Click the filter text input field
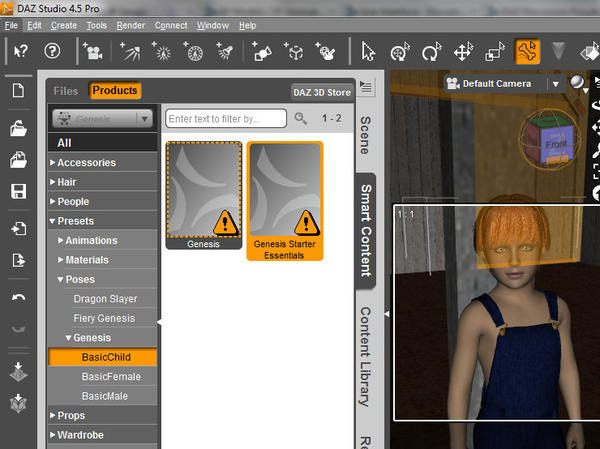Screen dimensions: 600x449 [x=226, y=119]
